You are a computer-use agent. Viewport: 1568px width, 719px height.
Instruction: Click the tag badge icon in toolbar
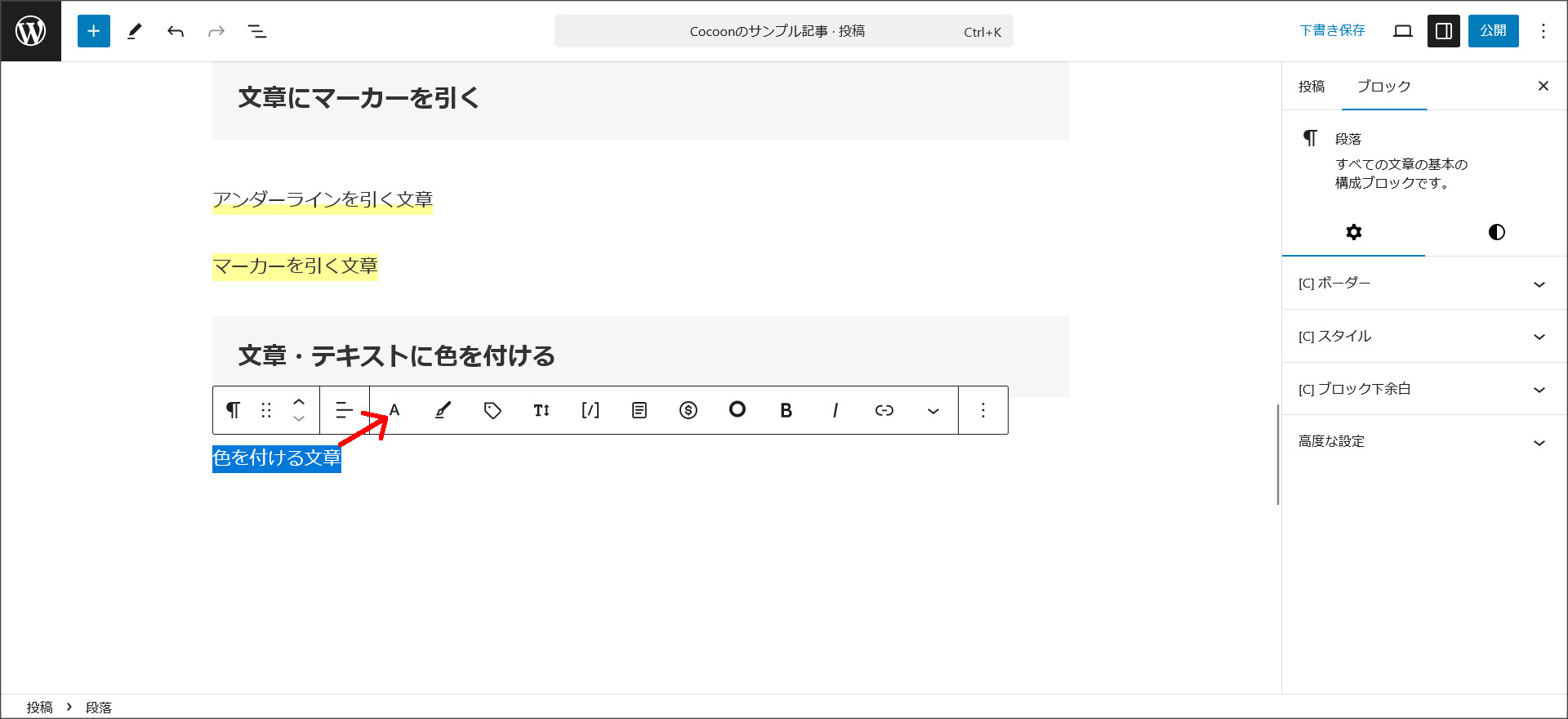(492, 410)
